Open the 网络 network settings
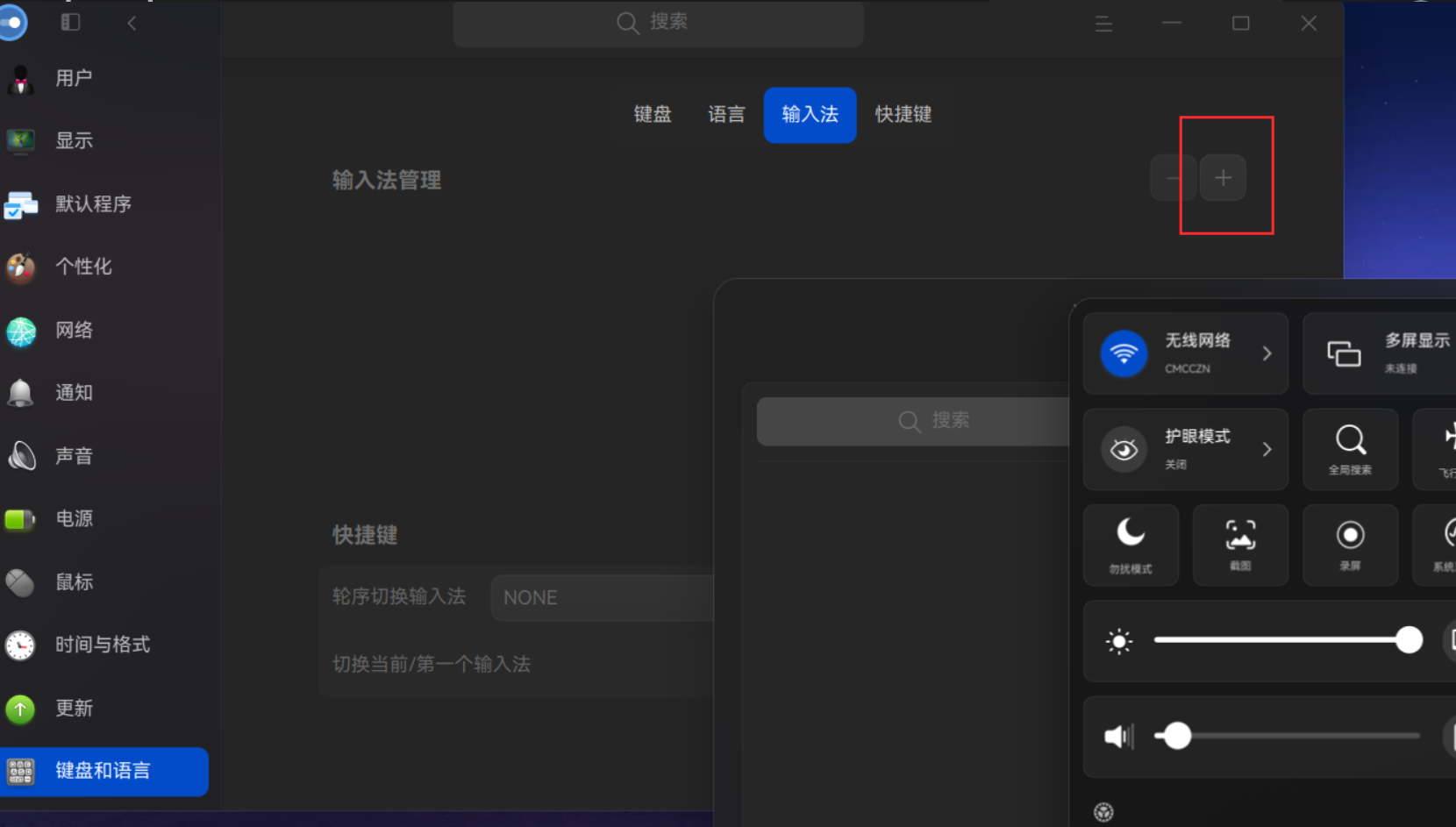1456x827 pixels. point(103,330)
